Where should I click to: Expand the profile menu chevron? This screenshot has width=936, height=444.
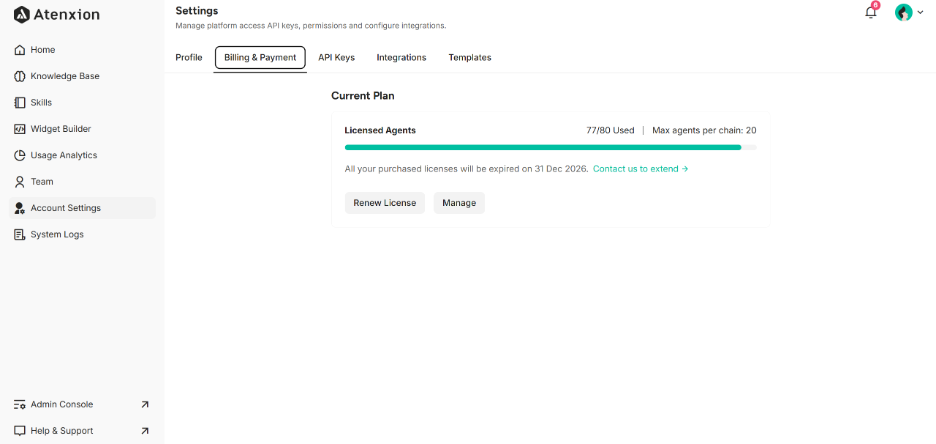pyautogui.click(x=920, y=13)
